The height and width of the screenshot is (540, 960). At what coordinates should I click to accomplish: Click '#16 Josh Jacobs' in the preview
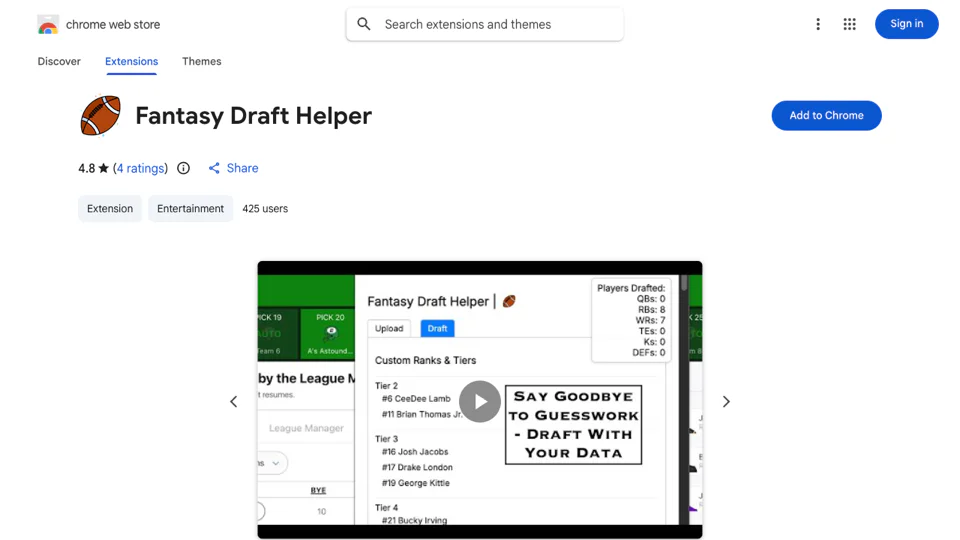(x=414, y=452)
